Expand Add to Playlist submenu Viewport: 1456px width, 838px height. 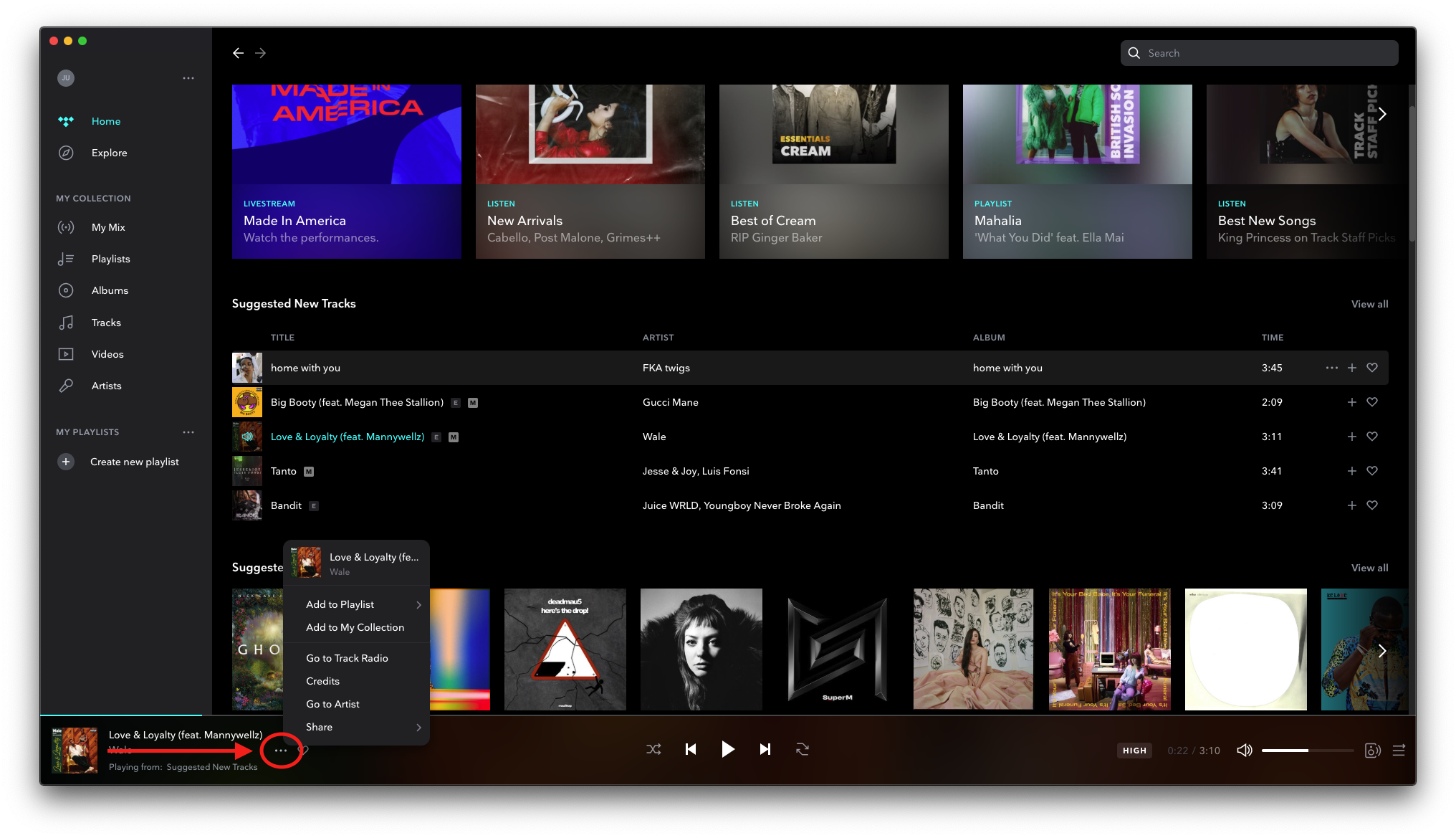pos(357,604)
